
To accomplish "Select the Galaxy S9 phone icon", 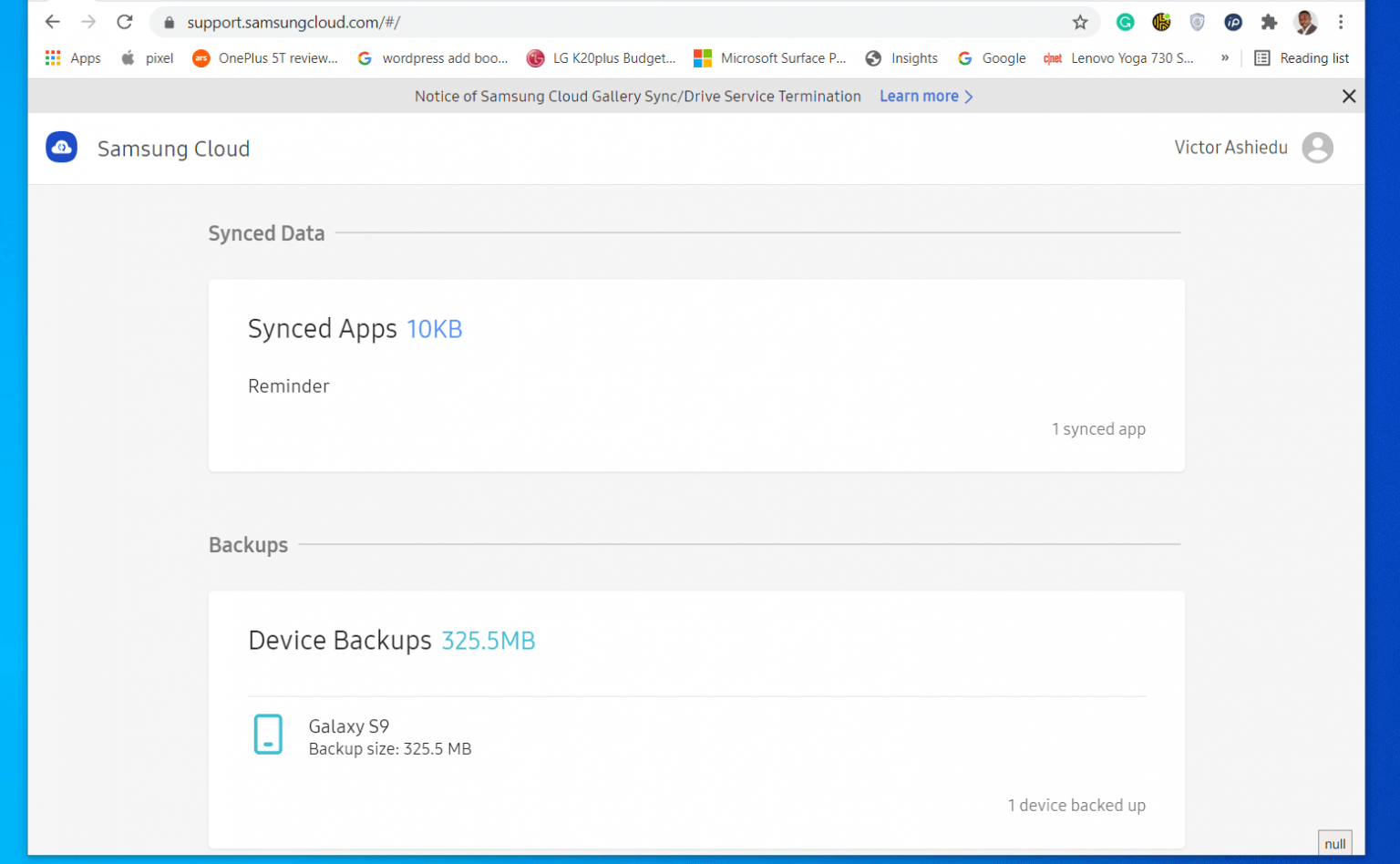I will click(x=268, y=735).
